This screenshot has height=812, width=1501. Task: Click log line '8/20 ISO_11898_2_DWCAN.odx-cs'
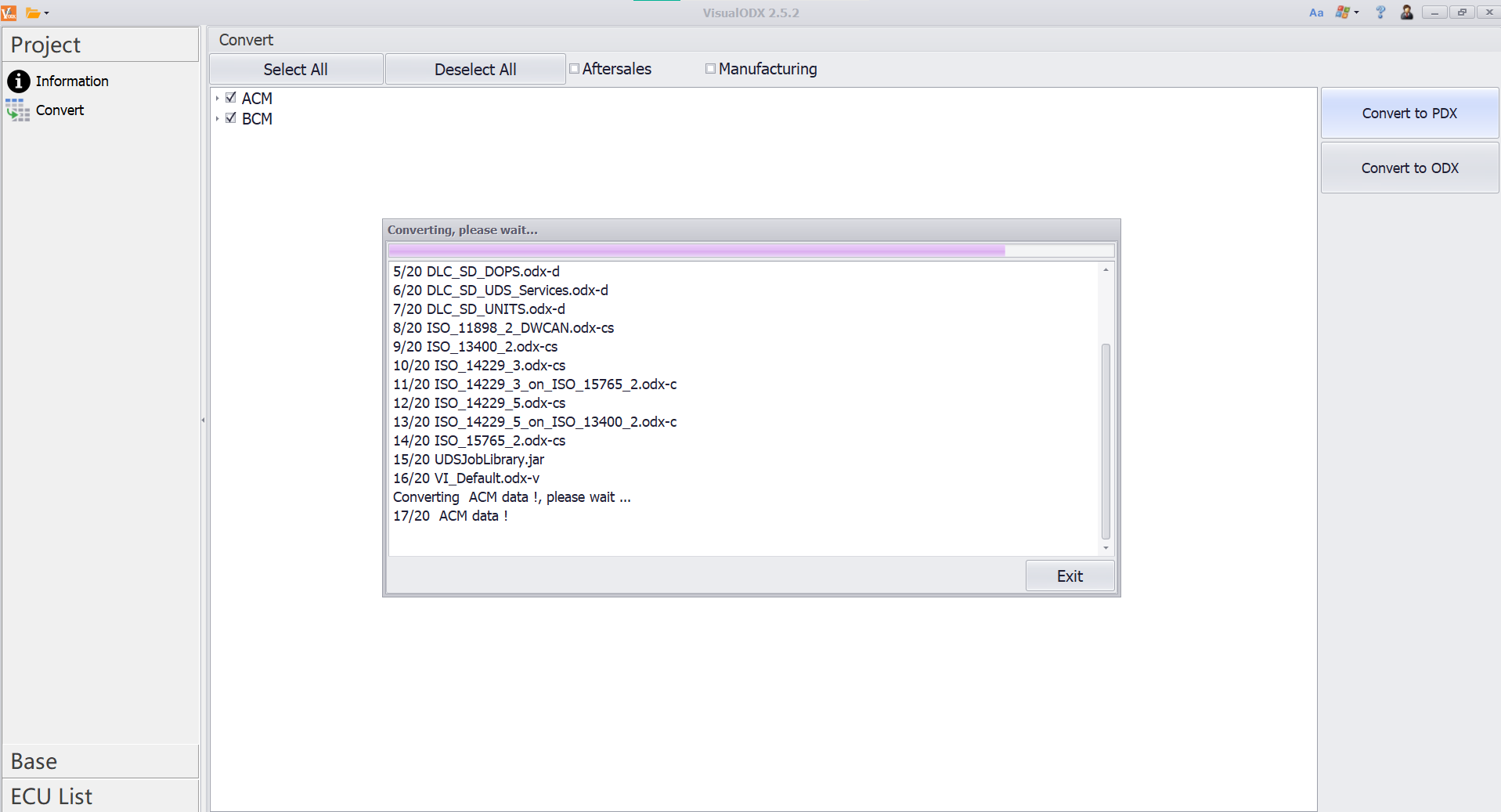point(503,328)
